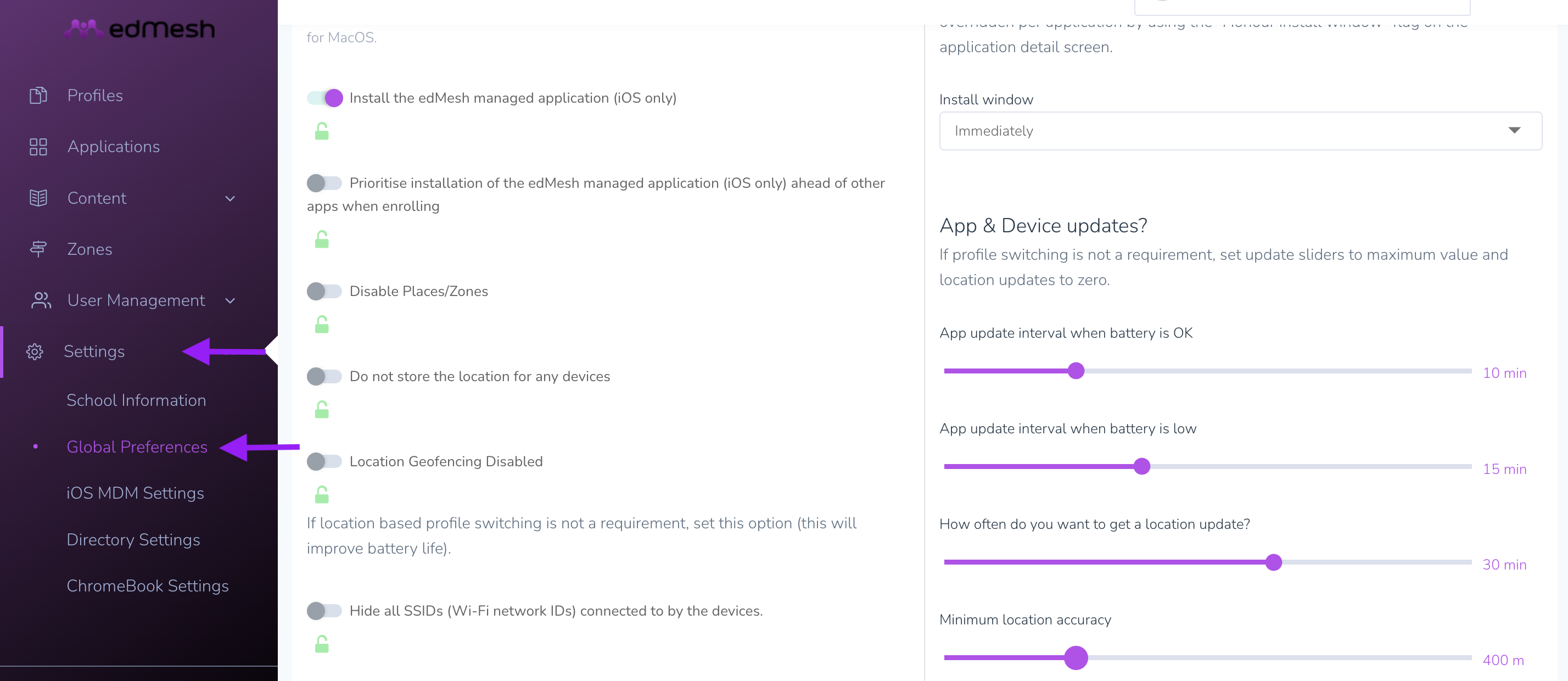This screenshot has width=1568, height=681.
Task: Click the edMesh logo
Action: pyautogui.click(x=140, y=29)
